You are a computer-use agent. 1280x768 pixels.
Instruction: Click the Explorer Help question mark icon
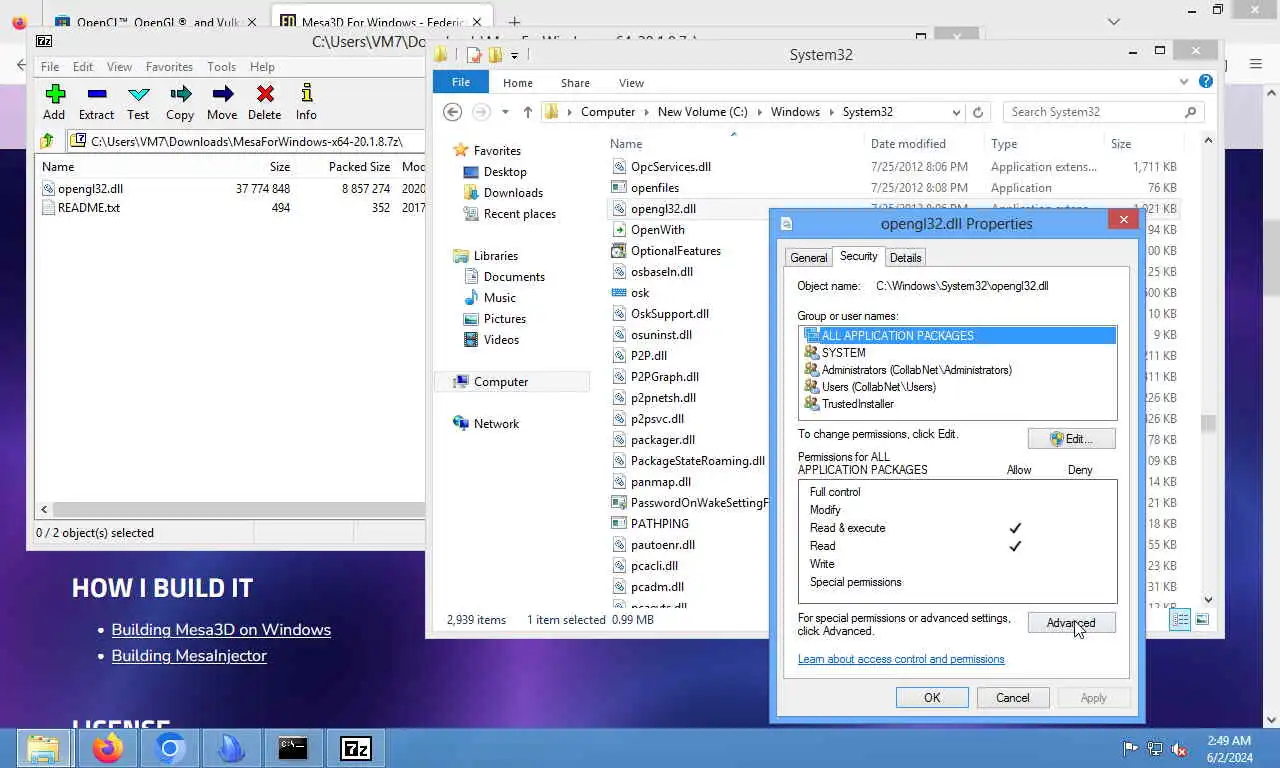pyautogui.click(x=1206, y=82)
